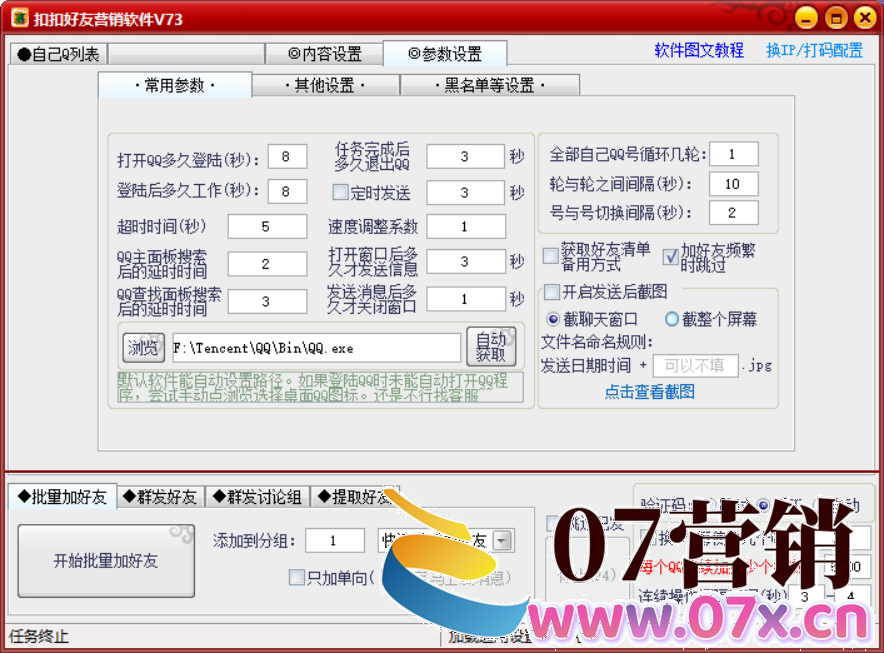Click the 登陆后多久工作 seconds field
Screen dimensions: 884x653
coord(288,192)
